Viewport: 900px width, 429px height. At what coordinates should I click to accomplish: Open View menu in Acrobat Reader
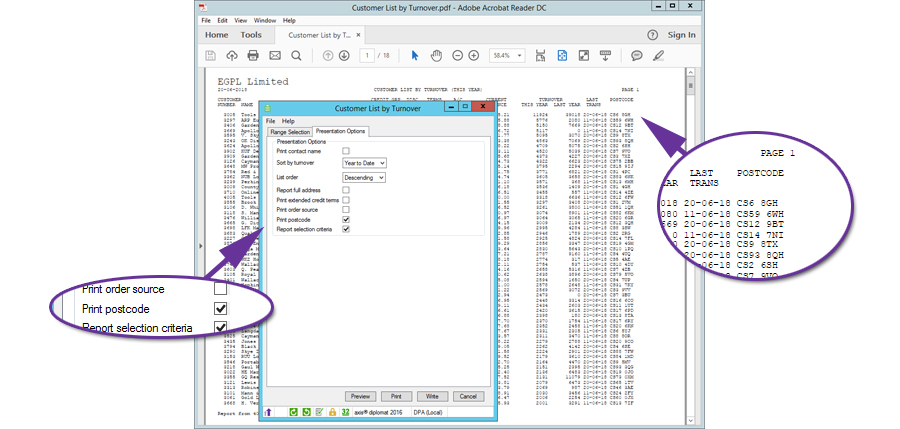pyautogui.click(x=240, y=20)
